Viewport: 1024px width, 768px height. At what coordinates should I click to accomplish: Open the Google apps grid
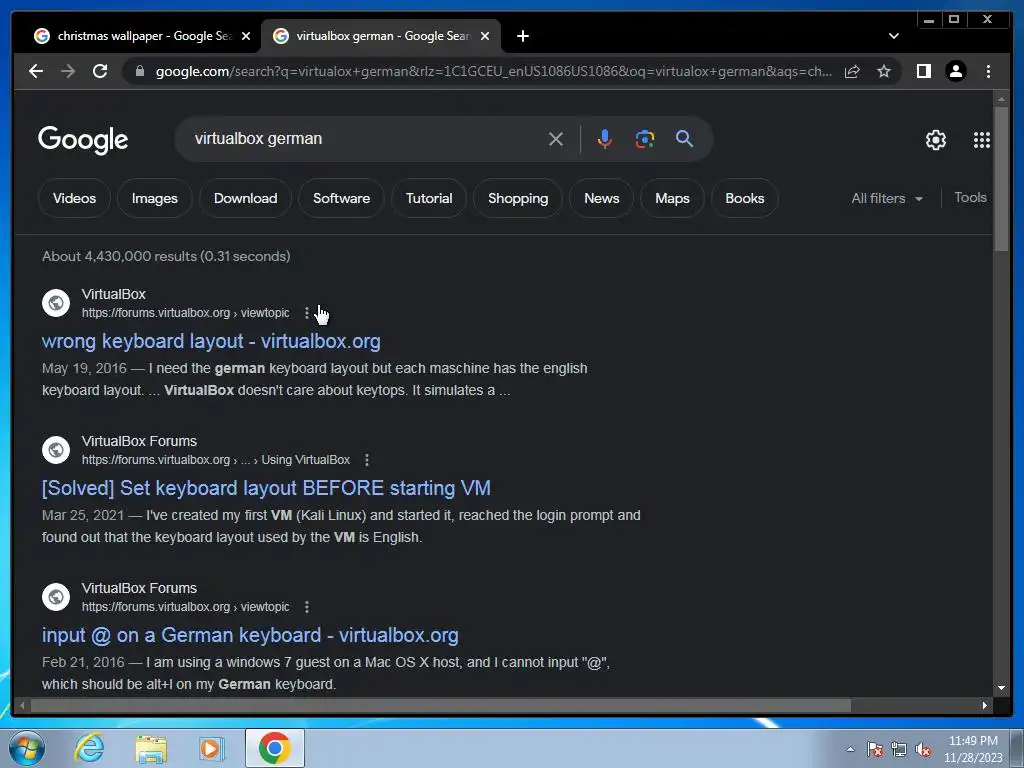click(982, 140)
